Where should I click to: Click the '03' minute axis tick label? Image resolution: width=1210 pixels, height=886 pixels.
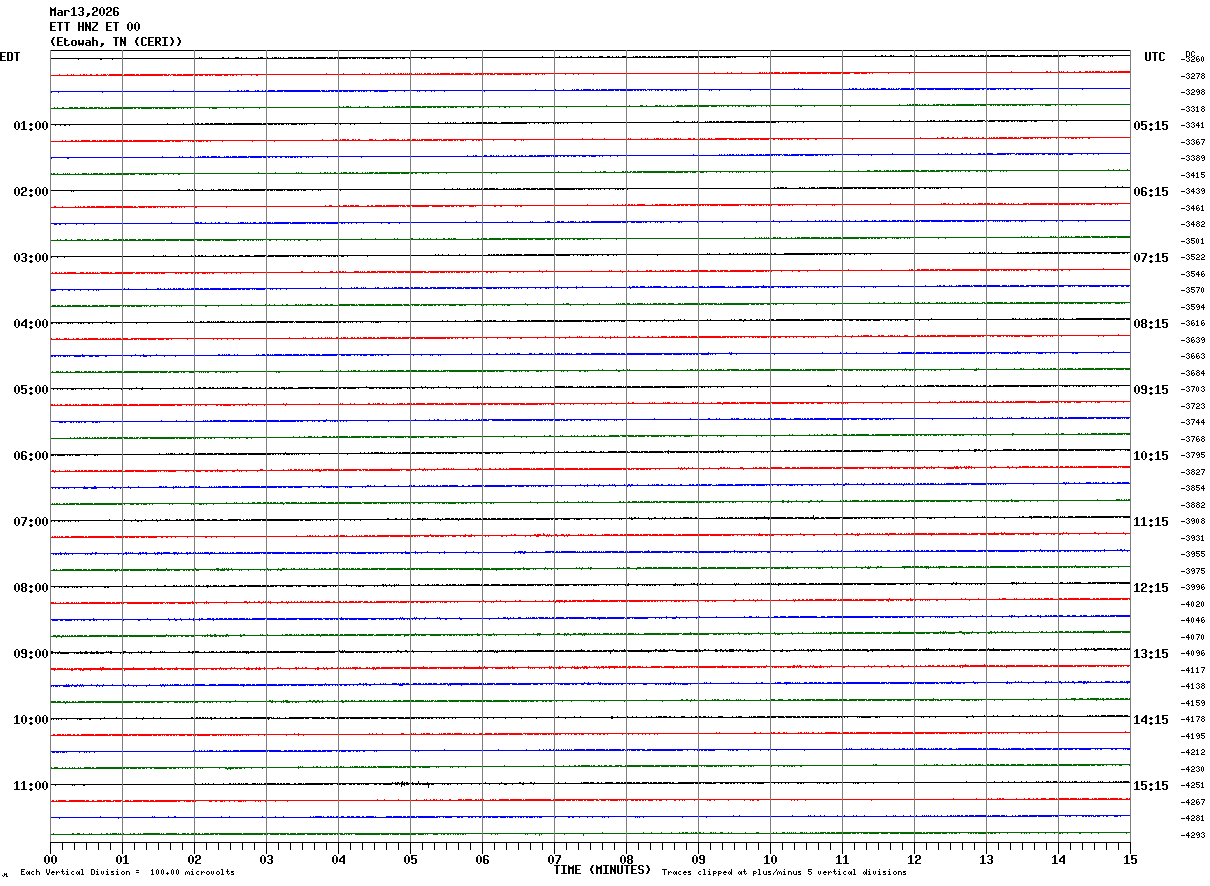click(266, 859)
